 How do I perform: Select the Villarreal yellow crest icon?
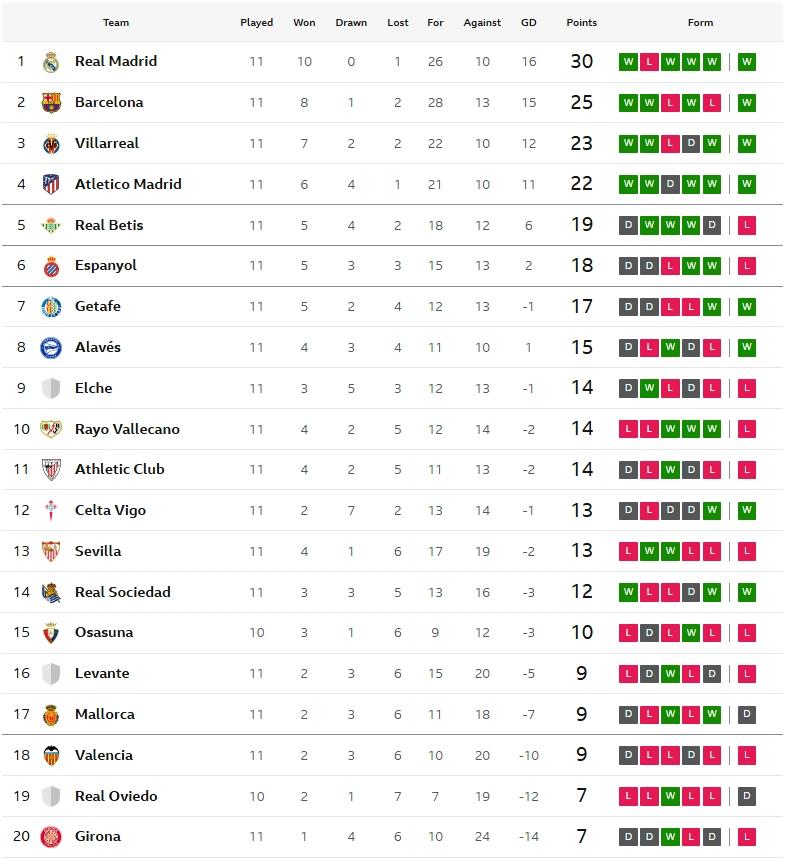tap(51, 144)
